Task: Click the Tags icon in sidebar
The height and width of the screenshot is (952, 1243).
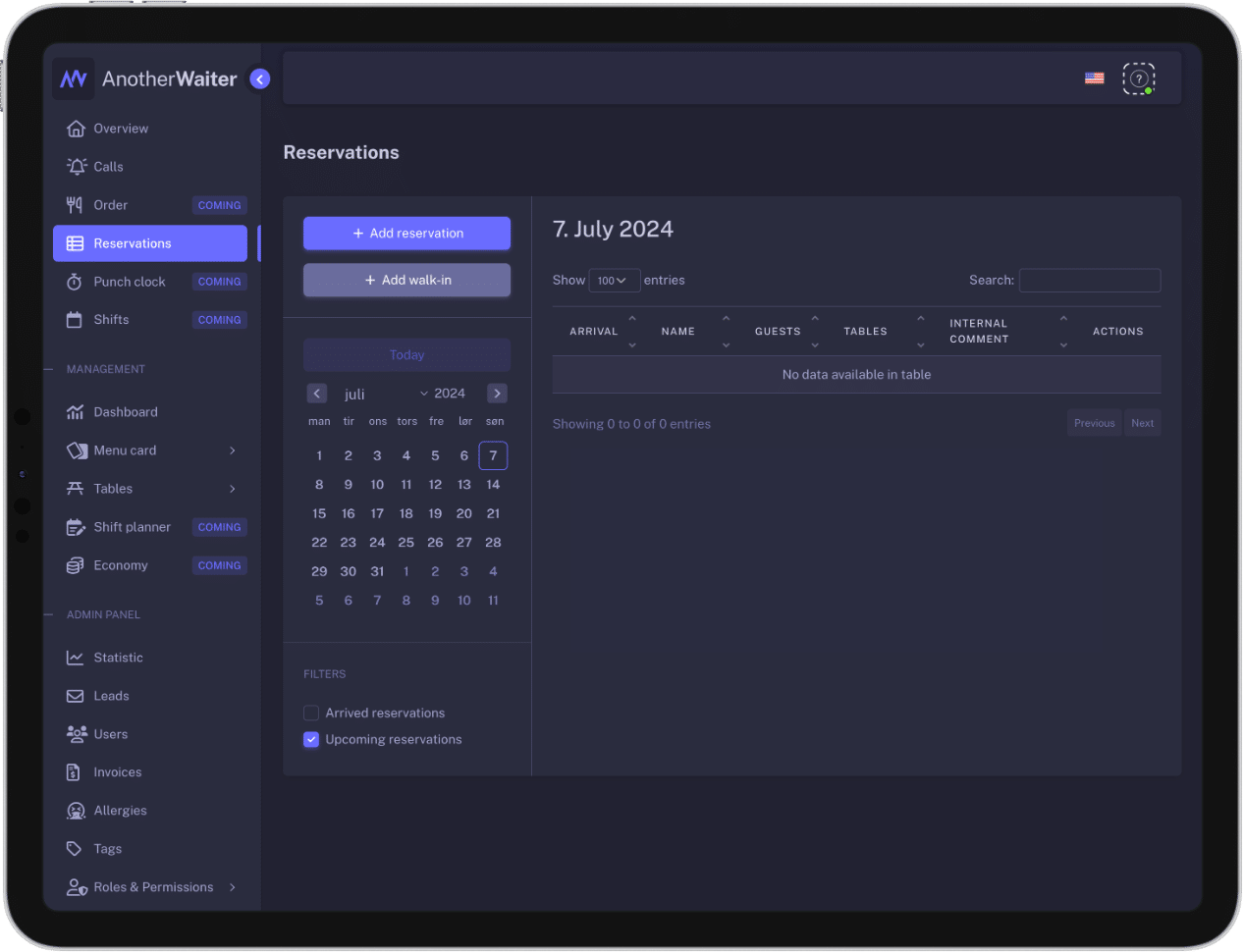Action: [75, 849]
